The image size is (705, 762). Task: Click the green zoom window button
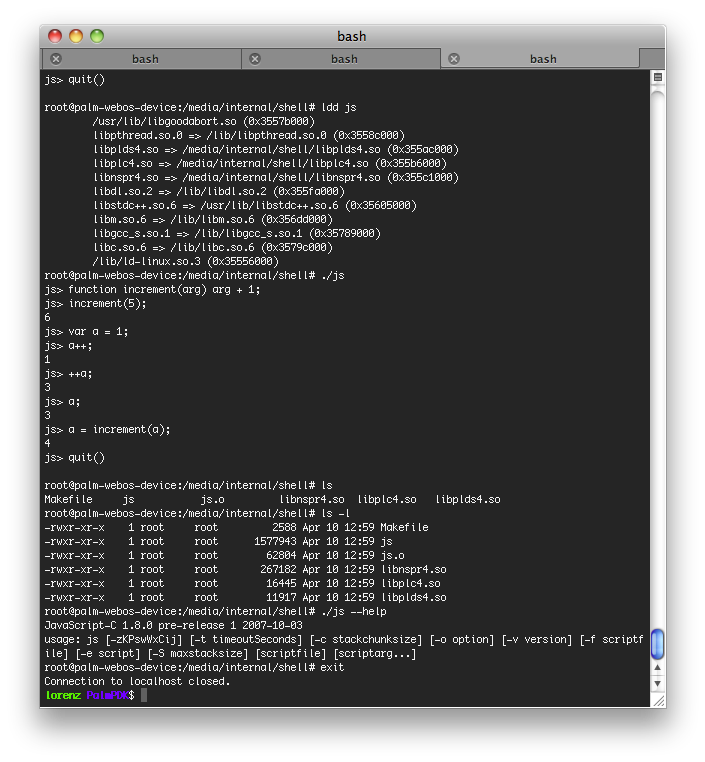click(x=97, y=36)
